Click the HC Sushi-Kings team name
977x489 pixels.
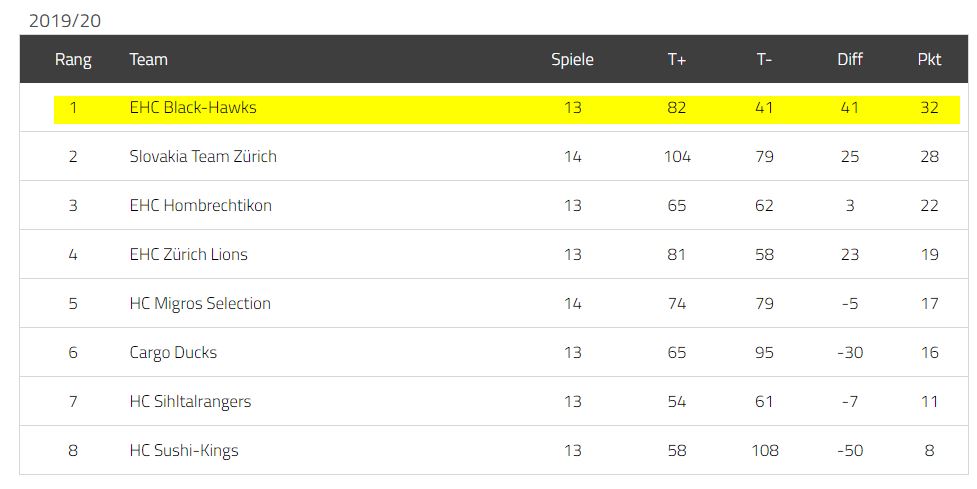[x=184, y=450]
